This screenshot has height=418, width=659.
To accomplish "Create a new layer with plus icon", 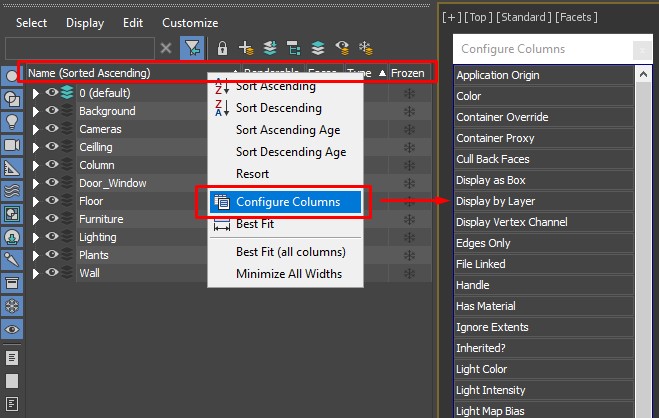I will 246,48.
